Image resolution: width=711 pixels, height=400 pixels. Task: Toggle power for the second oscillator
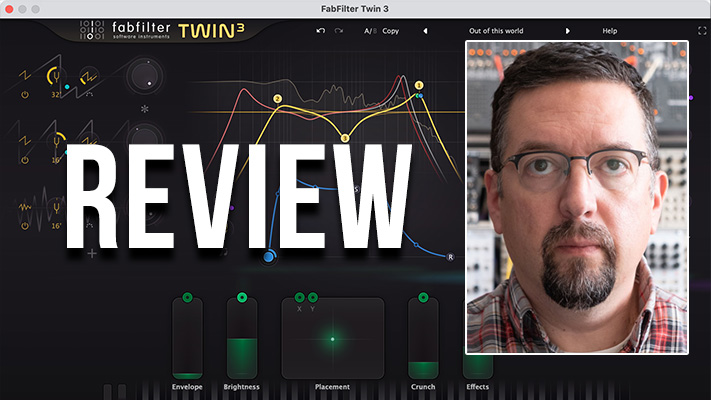click(25, 159)
